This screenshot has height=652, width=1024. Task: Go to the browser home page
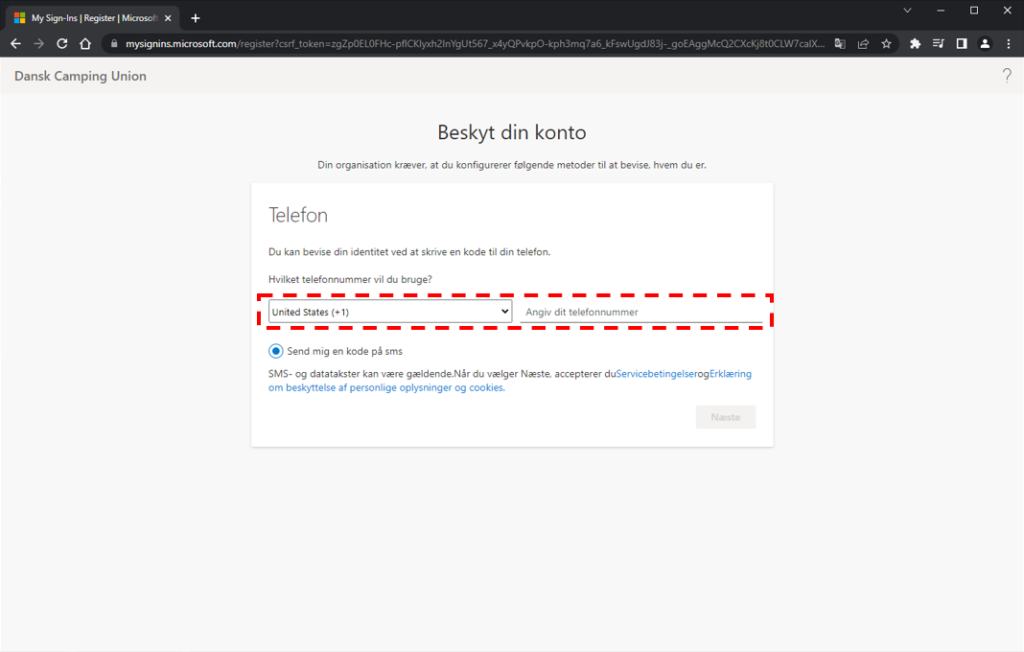click(86, 44)
